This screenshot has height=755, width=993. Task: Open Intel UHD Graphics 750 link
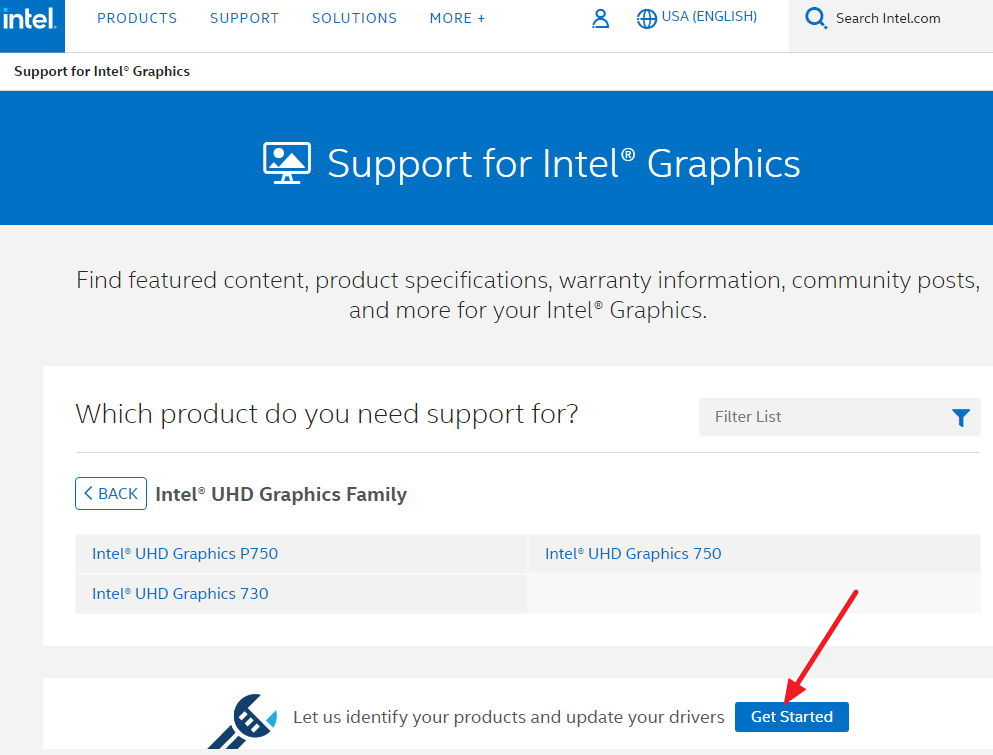(633, 554)
